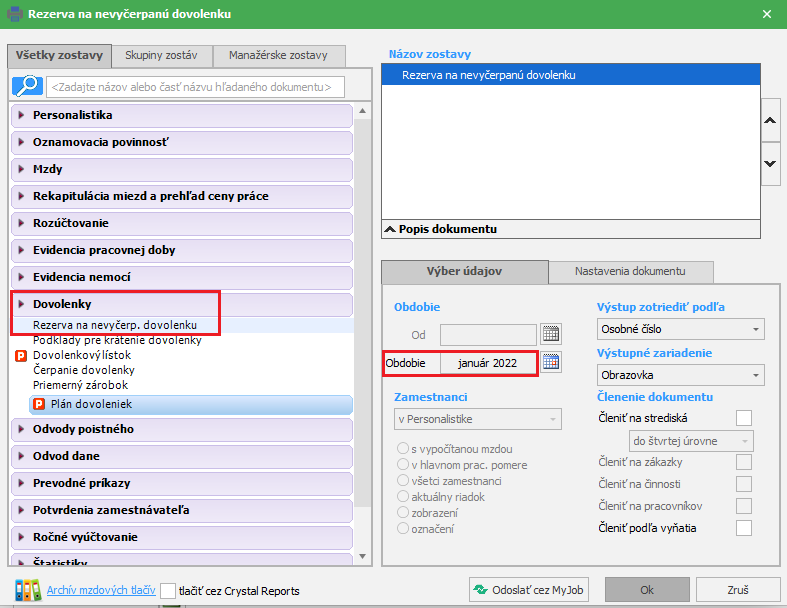The width and height of the screenshot is (787, 608).
Task: Open the Archív mzdových tlačív link
Action: 101,590
